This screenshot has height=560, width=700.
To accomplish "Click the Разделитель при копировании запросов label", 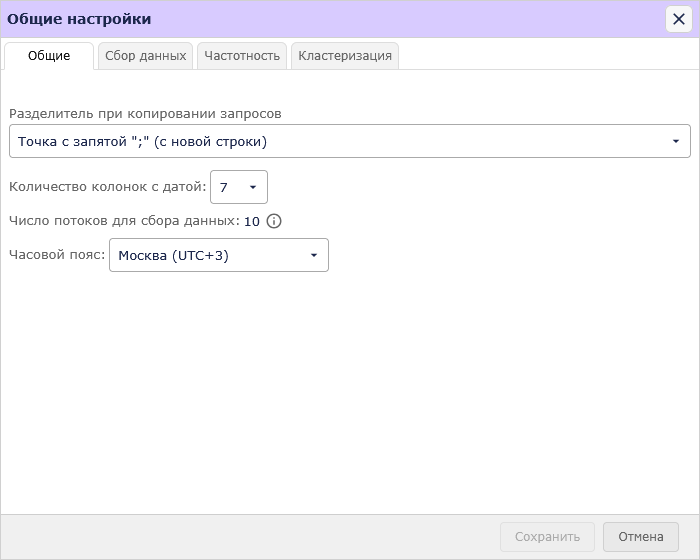I will 145,114.
